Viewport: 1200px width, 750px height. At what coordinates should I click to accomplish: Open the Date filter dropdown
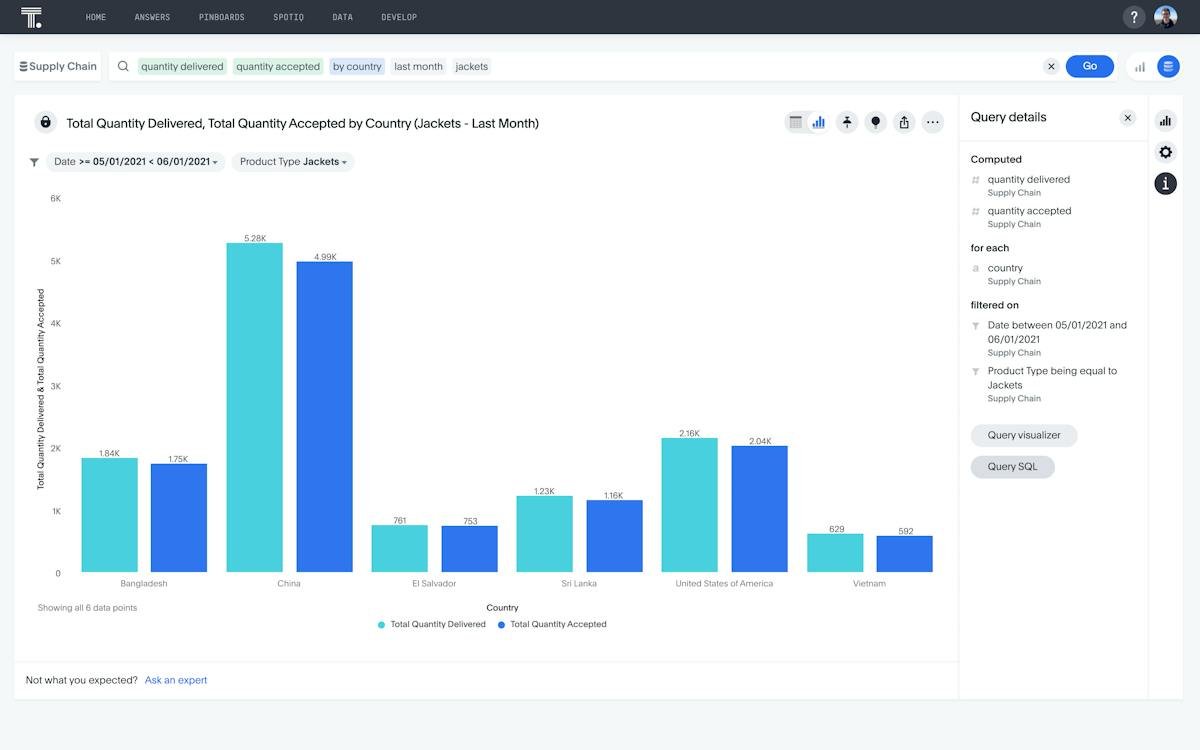pos(136,162)
